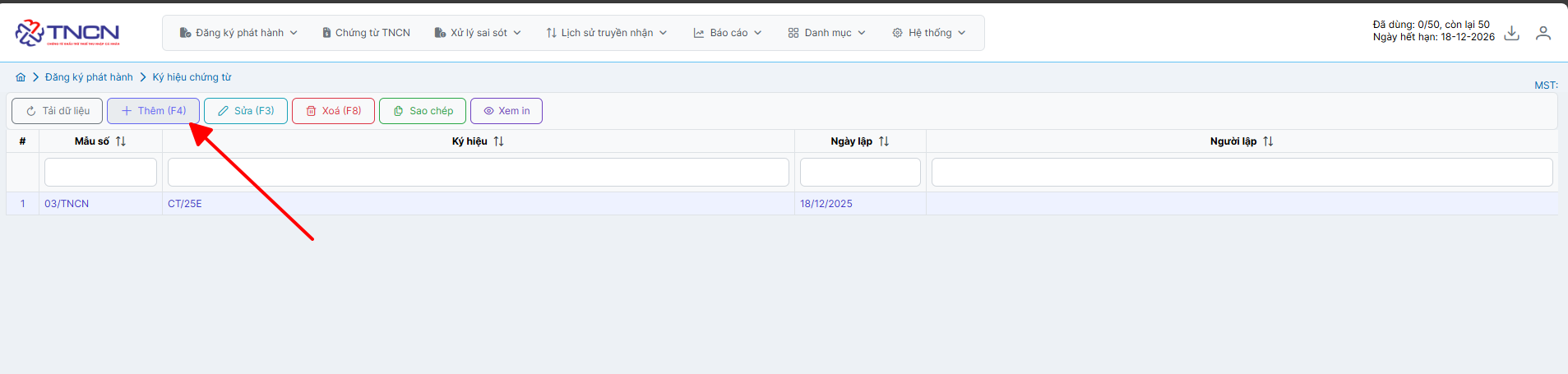Sort by Ký hiệu column icon
1568x374 pixels.
498,141
